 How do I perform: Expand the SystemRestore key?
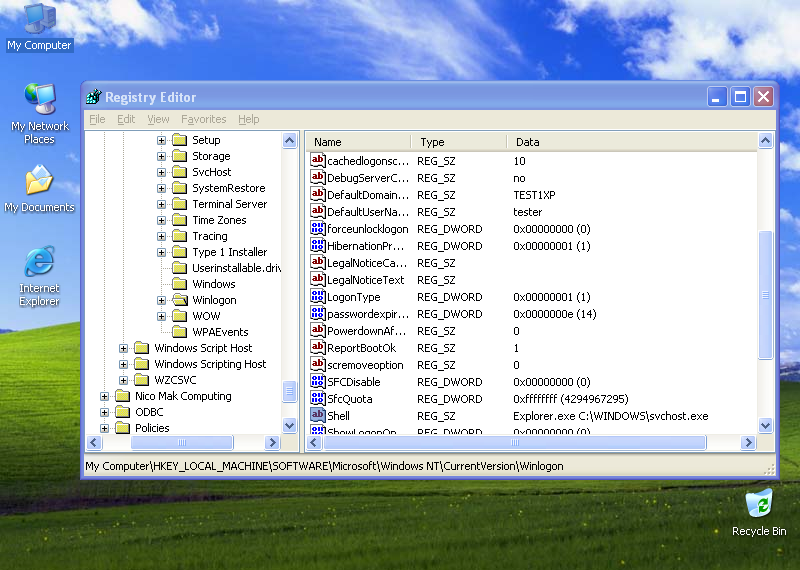pos(161,188)
